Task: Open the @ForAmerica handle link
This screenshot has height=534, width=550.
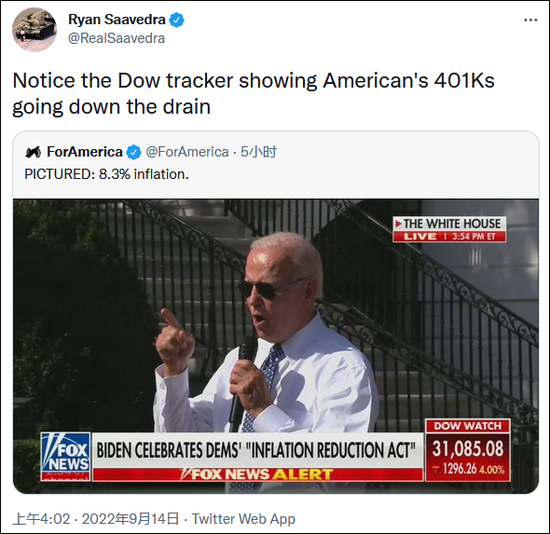Action: click(x=187, y=152)
